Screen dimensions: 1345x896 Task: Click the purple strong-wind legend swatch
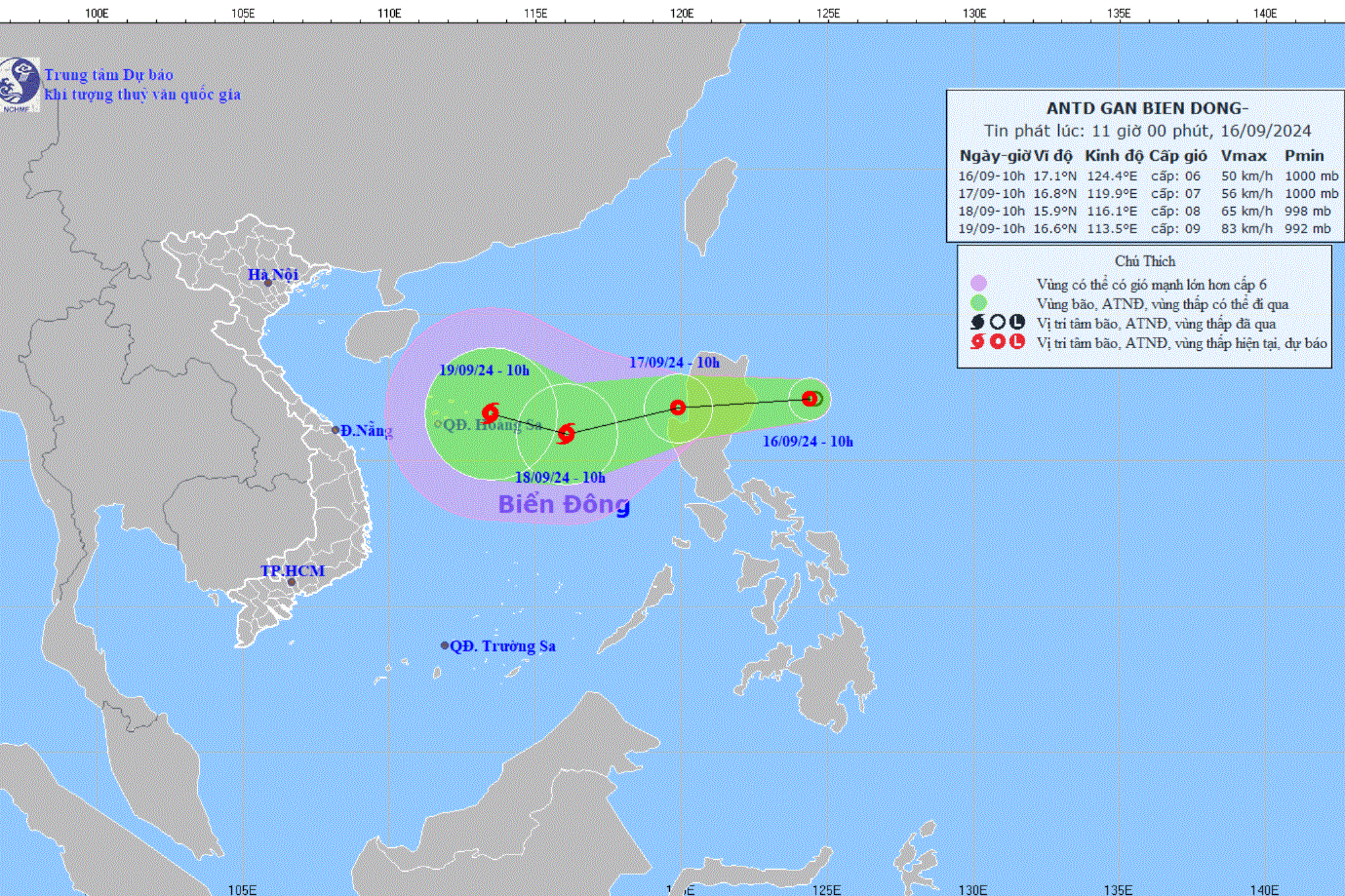[x=978, y=284]
